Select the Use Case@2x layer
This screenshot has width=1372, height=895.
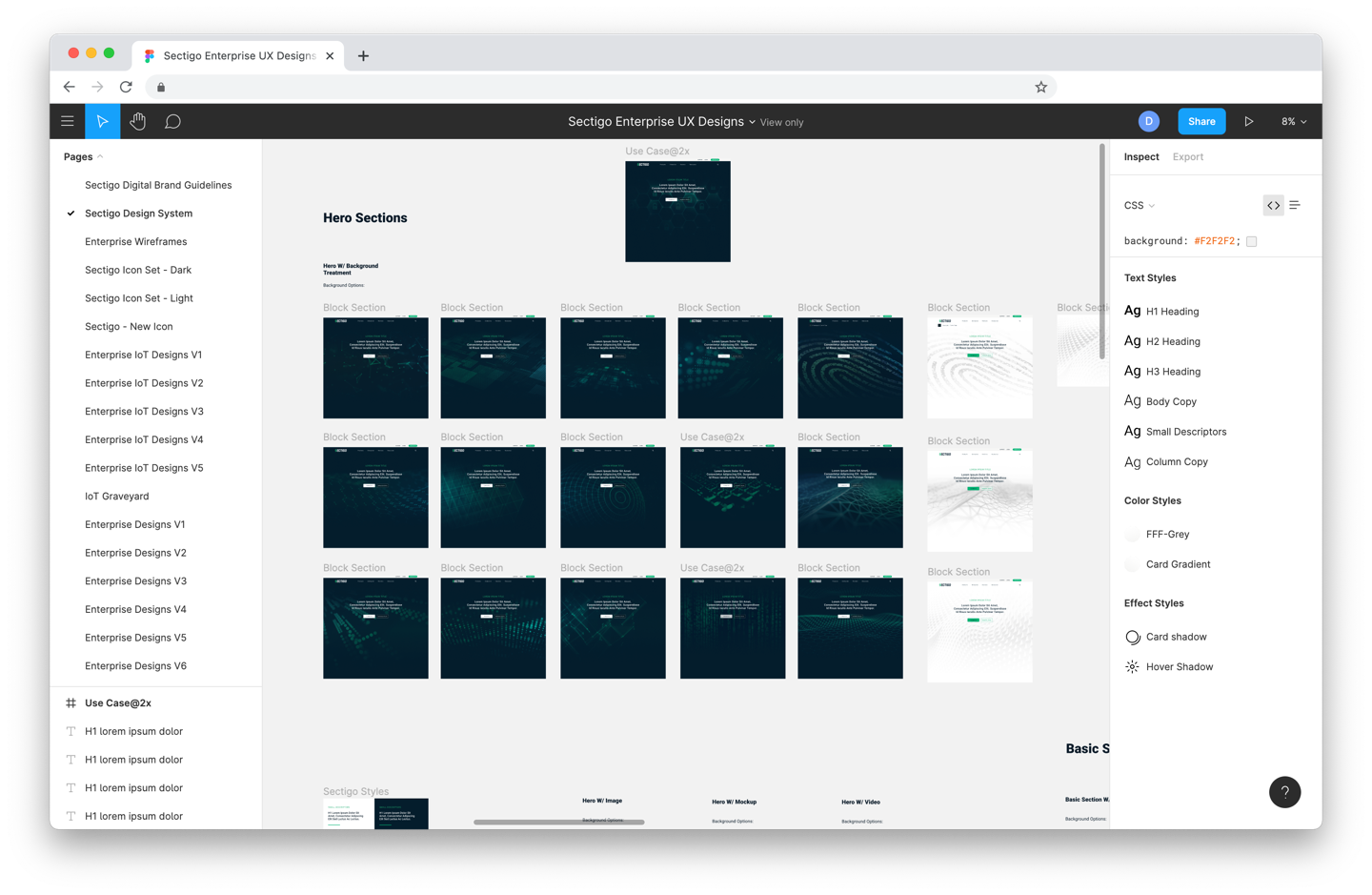(118, 702)
